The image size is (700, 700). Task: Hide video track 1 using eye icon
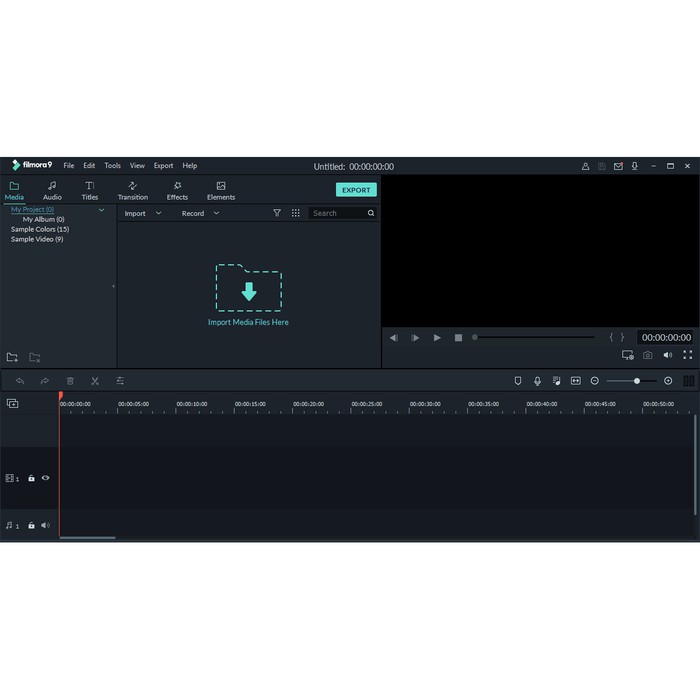[45, 478]
